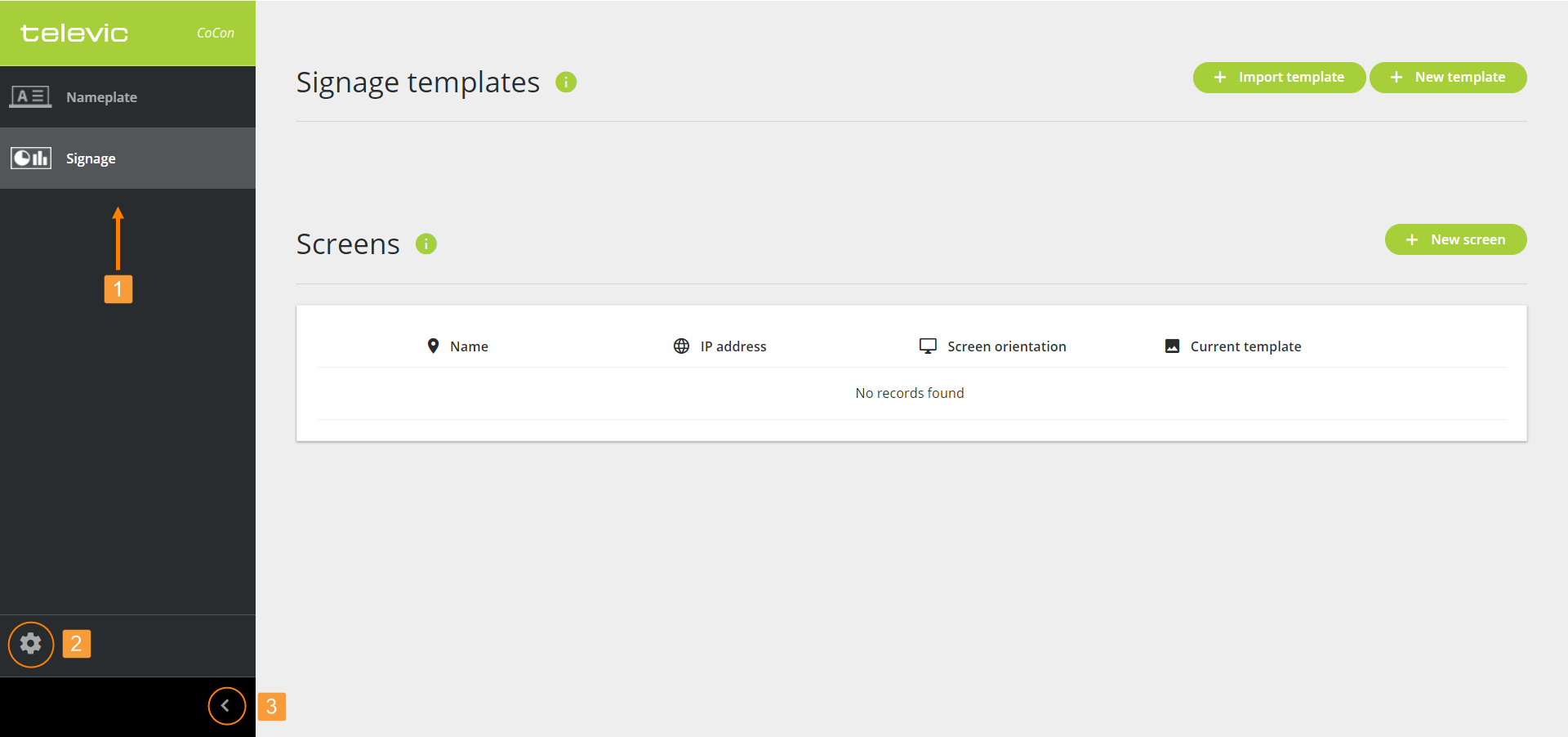Image resolution: width=1568 pixels, height=737 pixels.
Task: Collapse the sidebar with the chevron arrow
Action: coord(226,706)
